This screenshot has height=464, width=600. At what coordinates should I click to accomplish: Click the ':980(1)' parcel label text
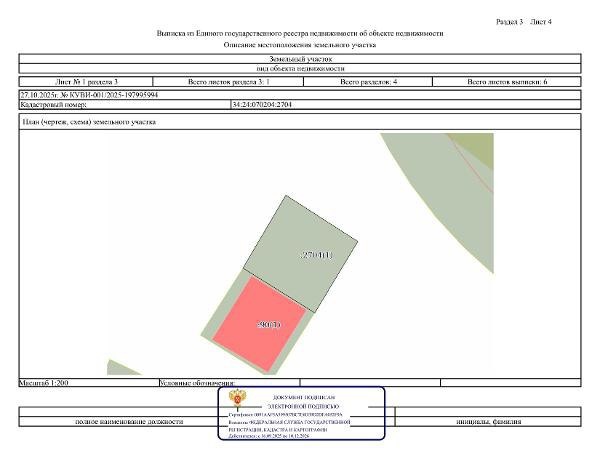point(269,325)
